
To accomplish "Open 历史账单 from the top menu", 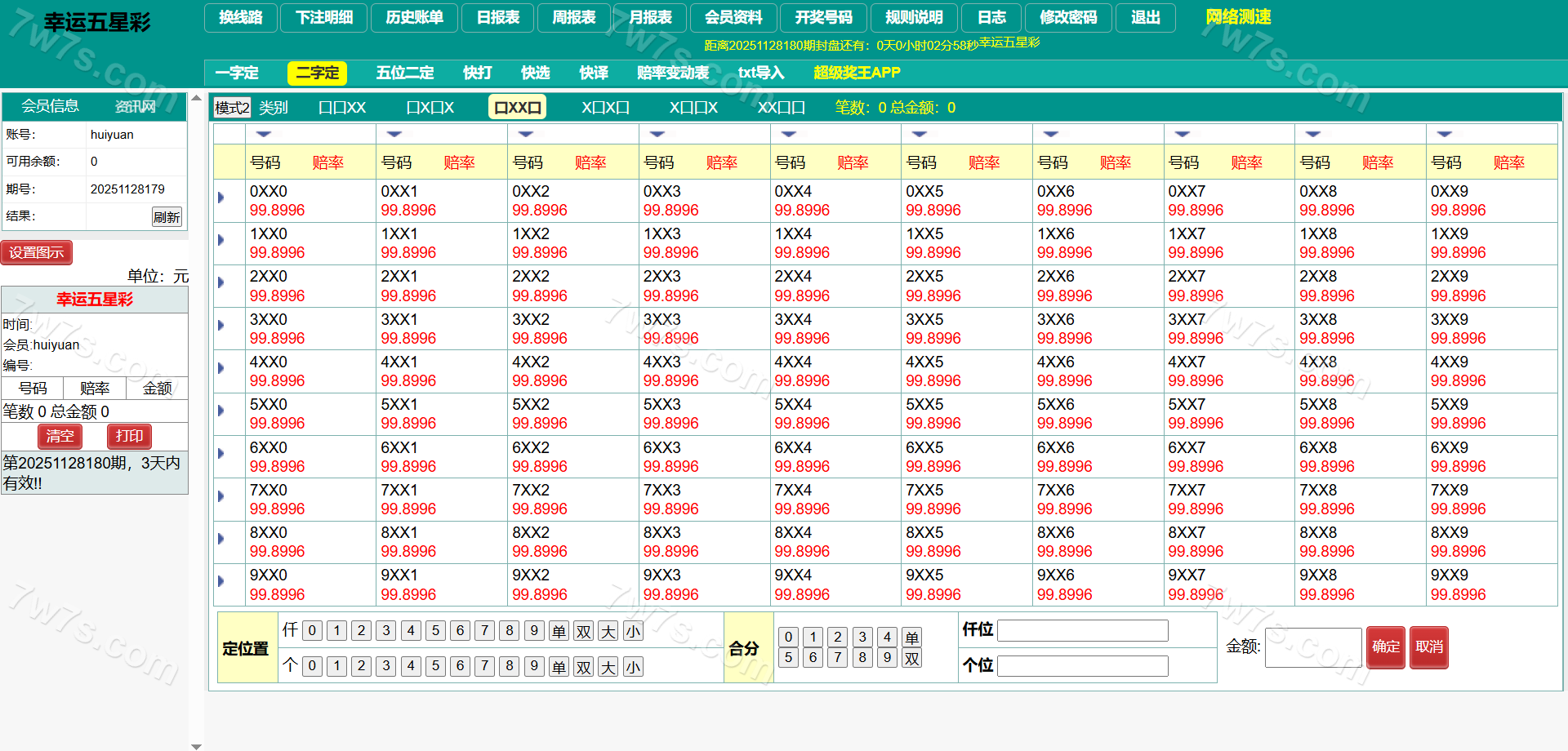I will 414,17.
